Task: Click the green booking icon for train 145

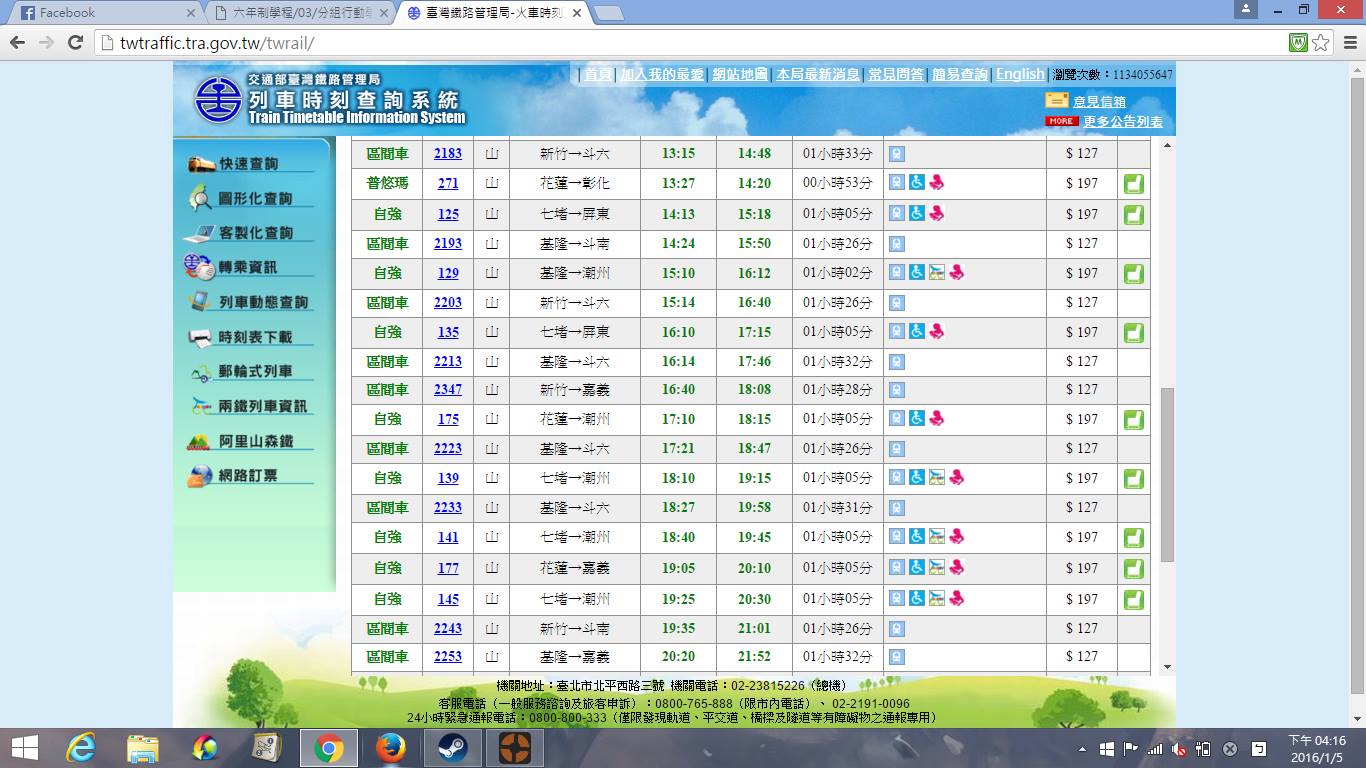Action: click(x=1133, y=600)
